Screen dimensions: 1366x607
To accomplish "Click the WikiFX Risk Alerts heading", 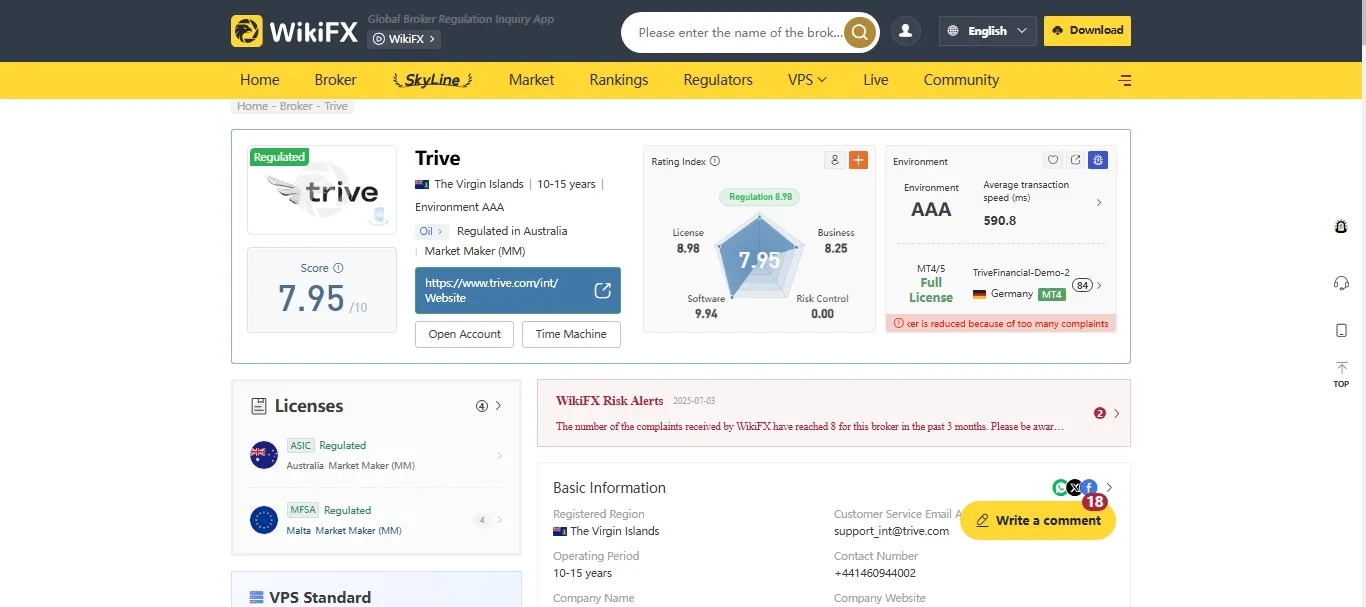I will click(x=609, y=400).
